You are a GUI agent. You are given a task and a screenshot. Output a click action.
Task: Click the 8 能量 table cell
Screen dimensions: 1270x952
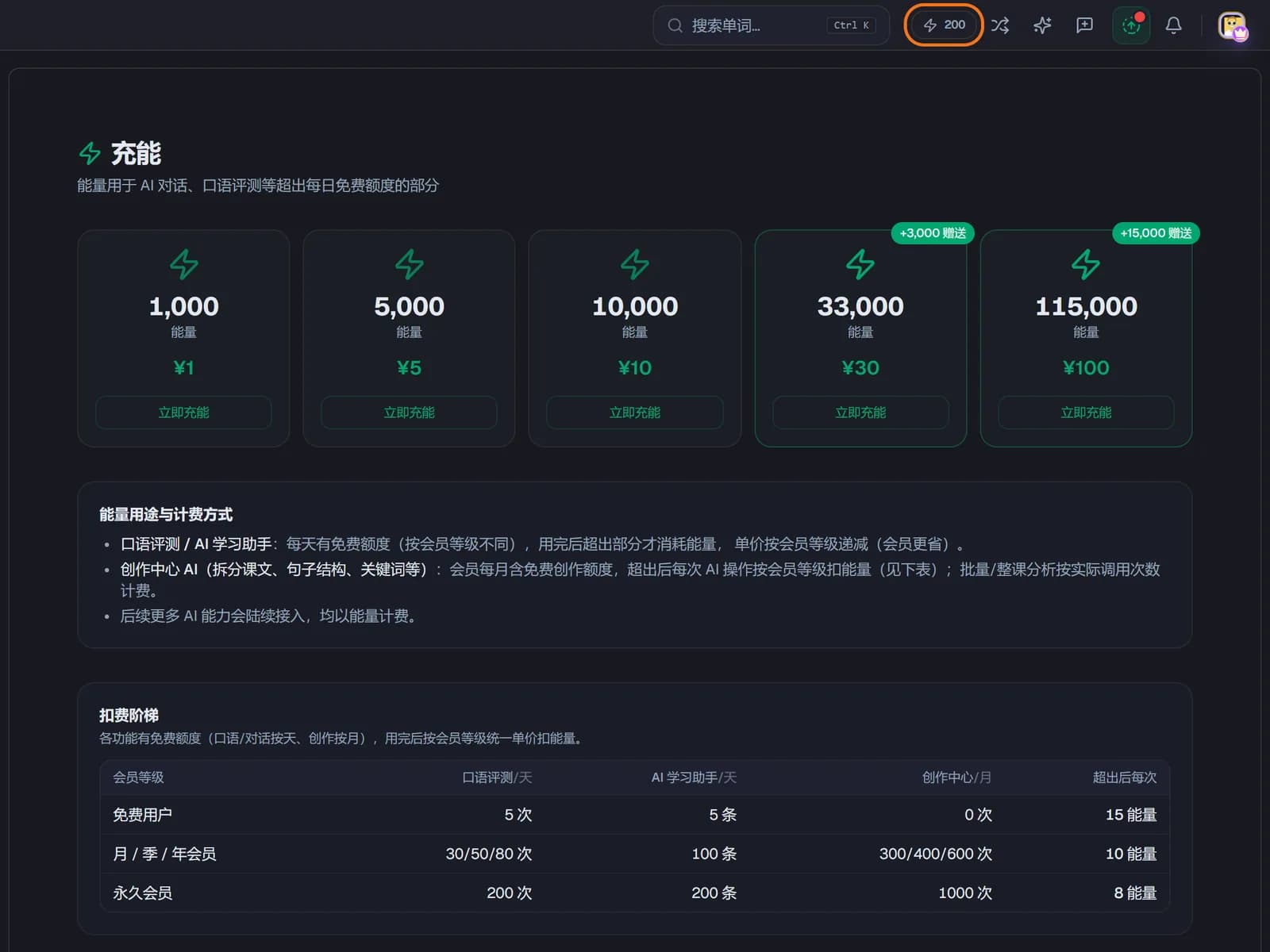(1135, 892)
